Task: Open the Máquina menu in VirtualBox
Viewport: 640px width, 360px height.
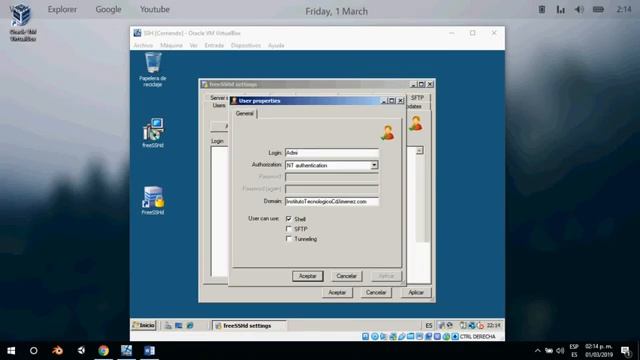Action: (x=171, y=45)
